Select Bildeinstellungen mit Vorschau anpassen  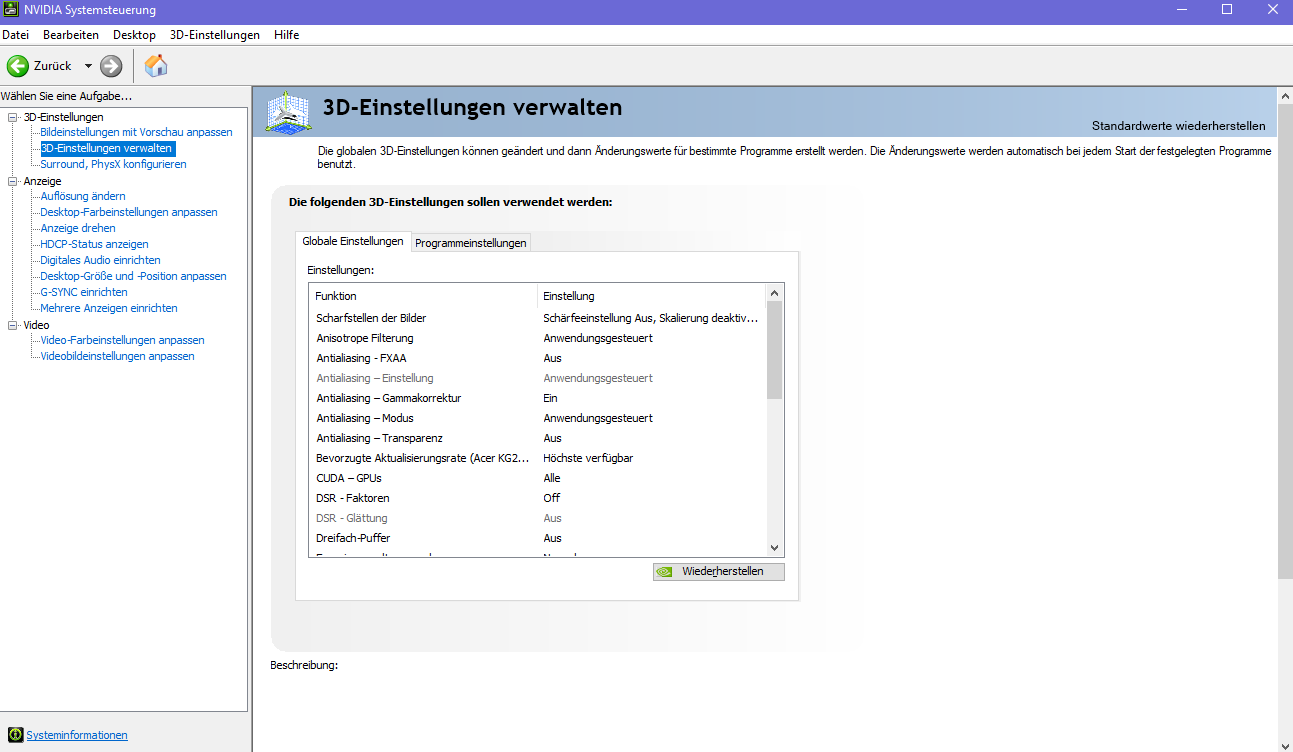pyautogui.click(x=136, y=132)
